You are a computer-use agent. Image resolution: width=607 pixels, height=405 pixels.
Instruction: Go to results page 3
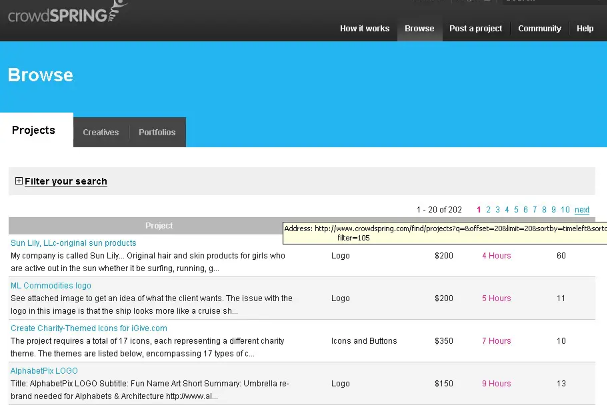(x=497, y=209)
